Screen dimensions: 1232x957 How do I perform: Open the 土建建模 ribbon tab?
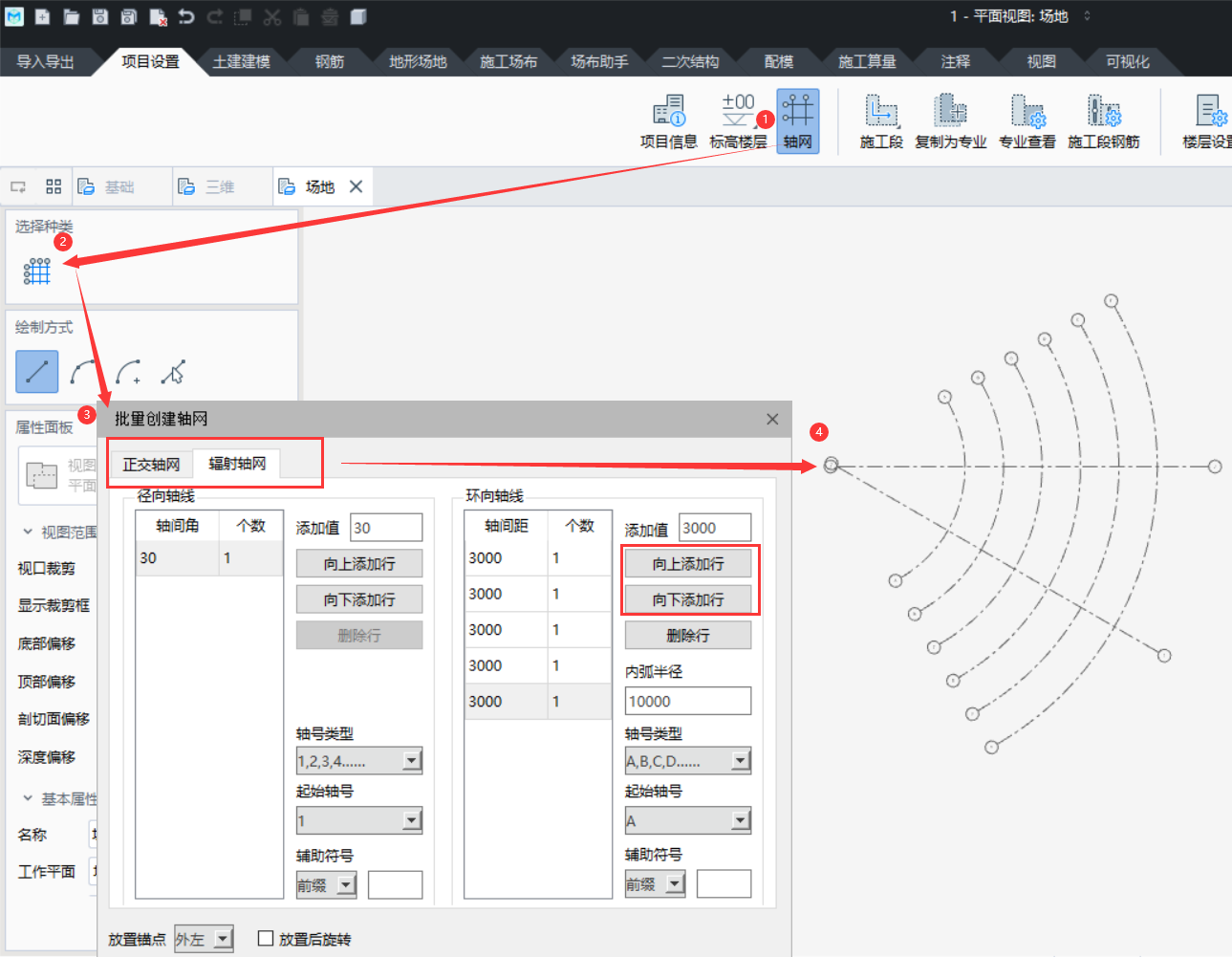point(241,61)
